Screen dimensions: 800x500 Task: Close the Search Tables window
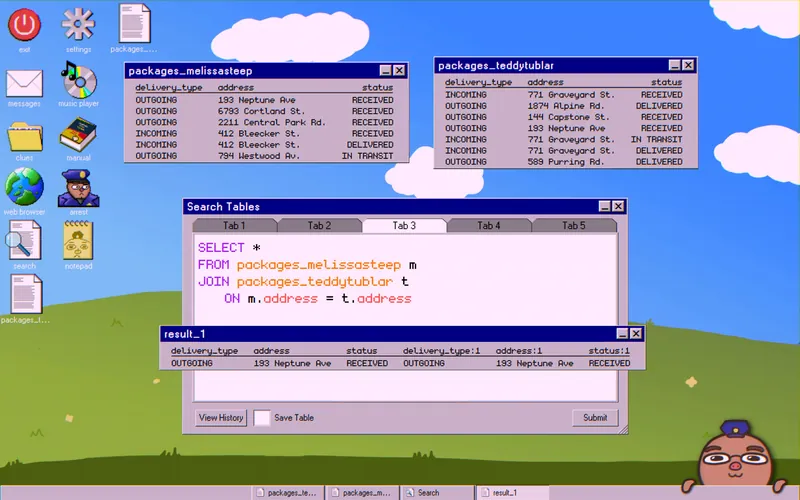coord(618,206)
